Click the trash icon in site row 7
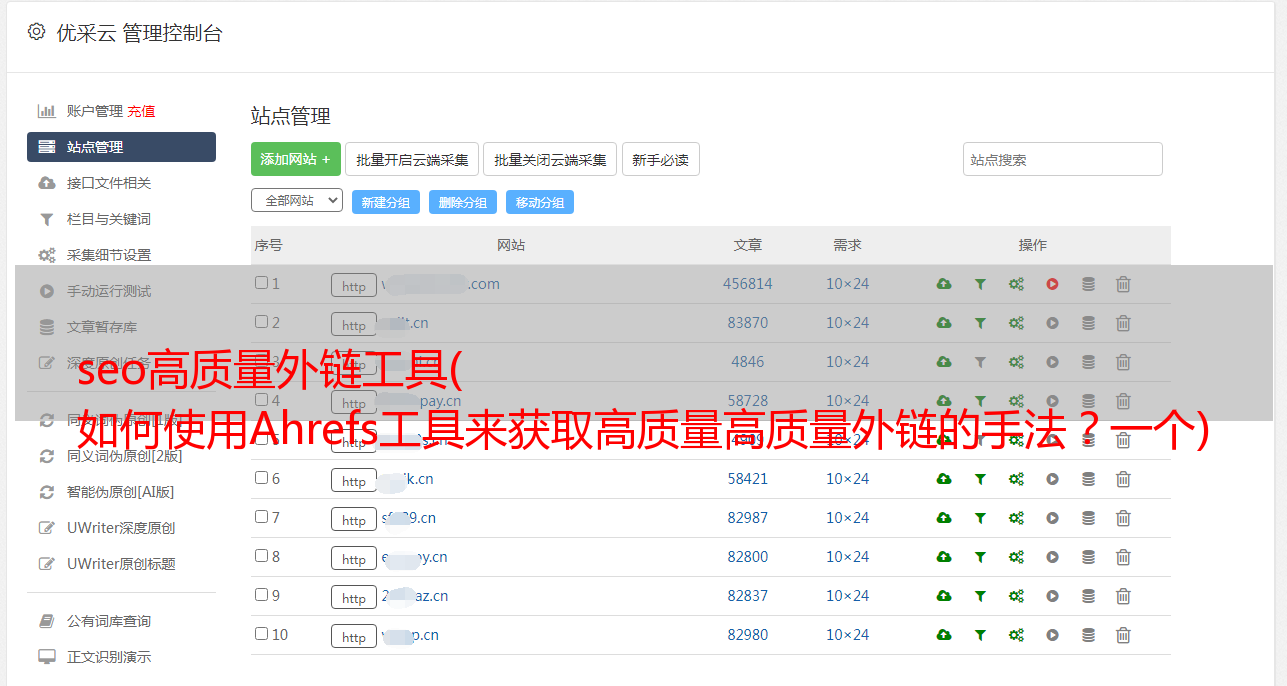This screenshot has width=1287, height=686. 1123,518
